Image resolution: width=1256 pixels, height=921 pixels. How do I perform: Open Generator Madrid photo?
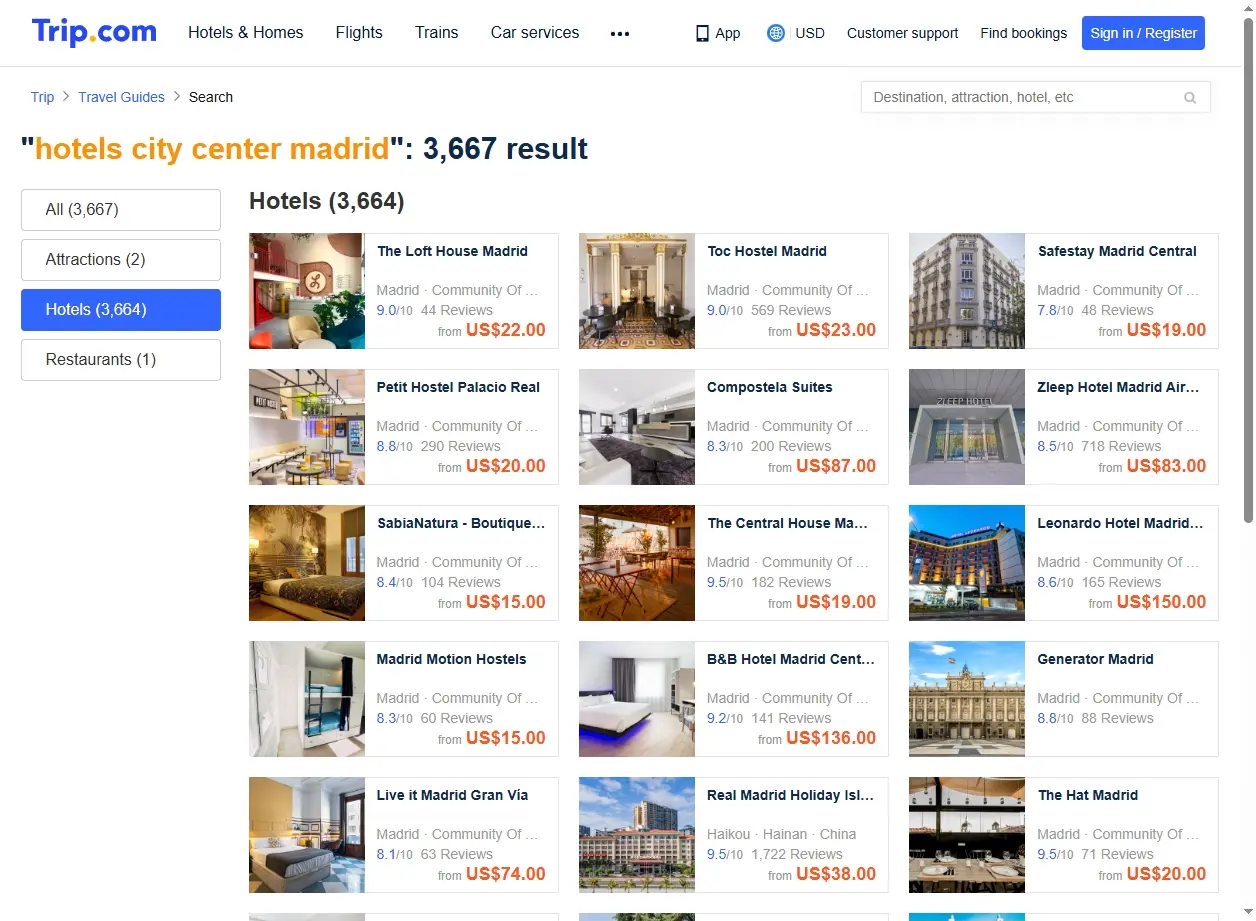[x=967, y=699]
